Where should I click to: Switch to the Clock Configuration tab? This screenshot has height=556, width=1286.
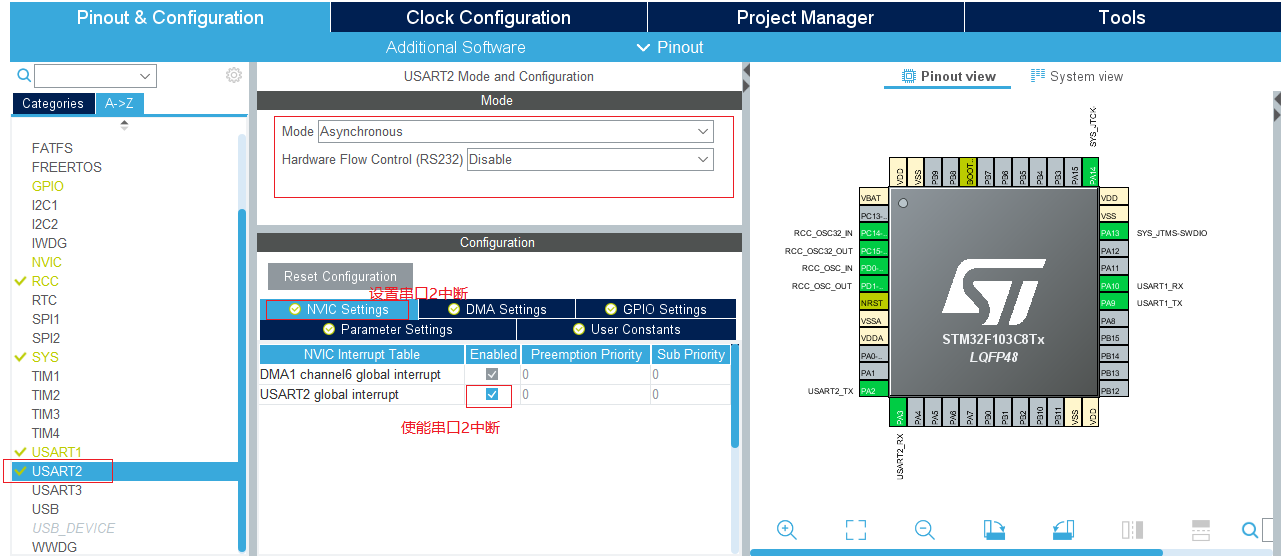click(489, 17)
